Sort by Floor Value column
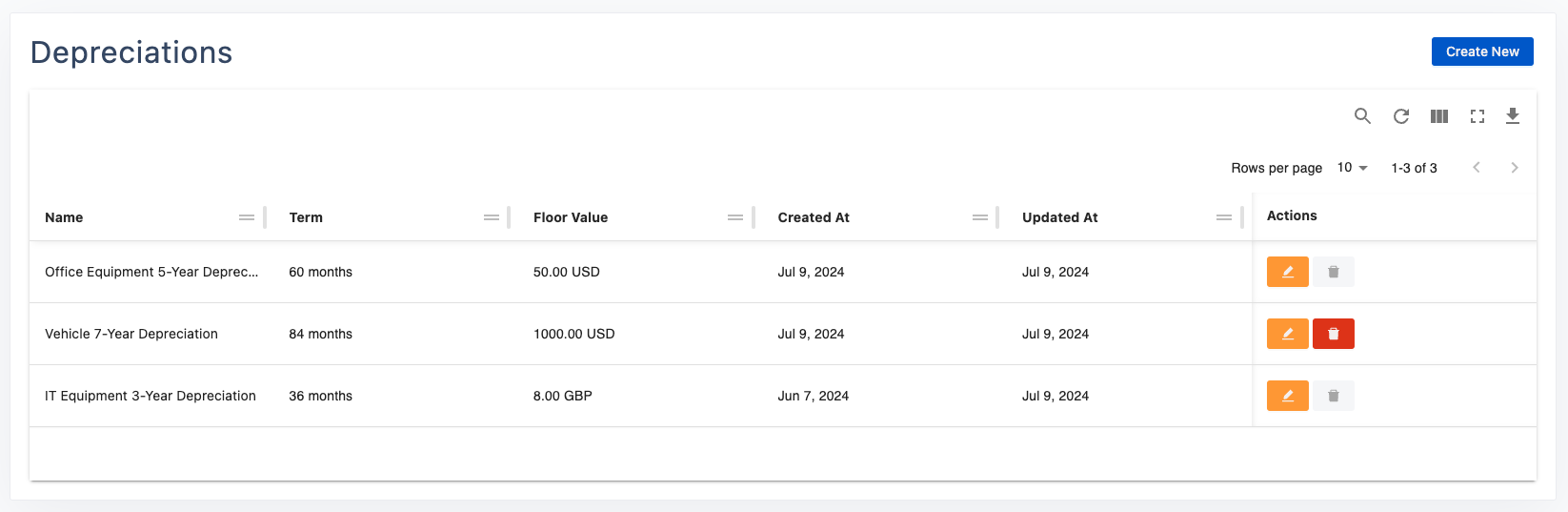Viewport: 1568px width, 512px height. click(x=571, y=217)
